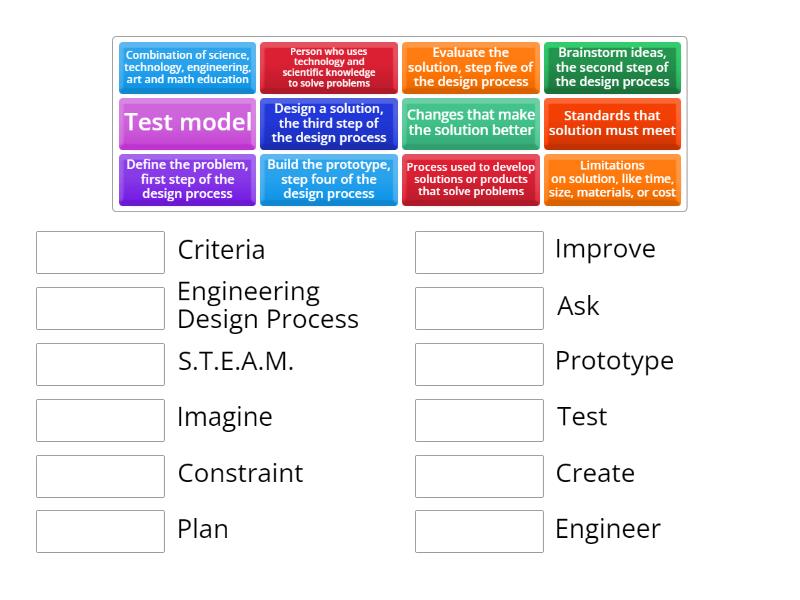
Task: Select the 'Evaluate the solution, step five' tile
Action: (471, 67)
